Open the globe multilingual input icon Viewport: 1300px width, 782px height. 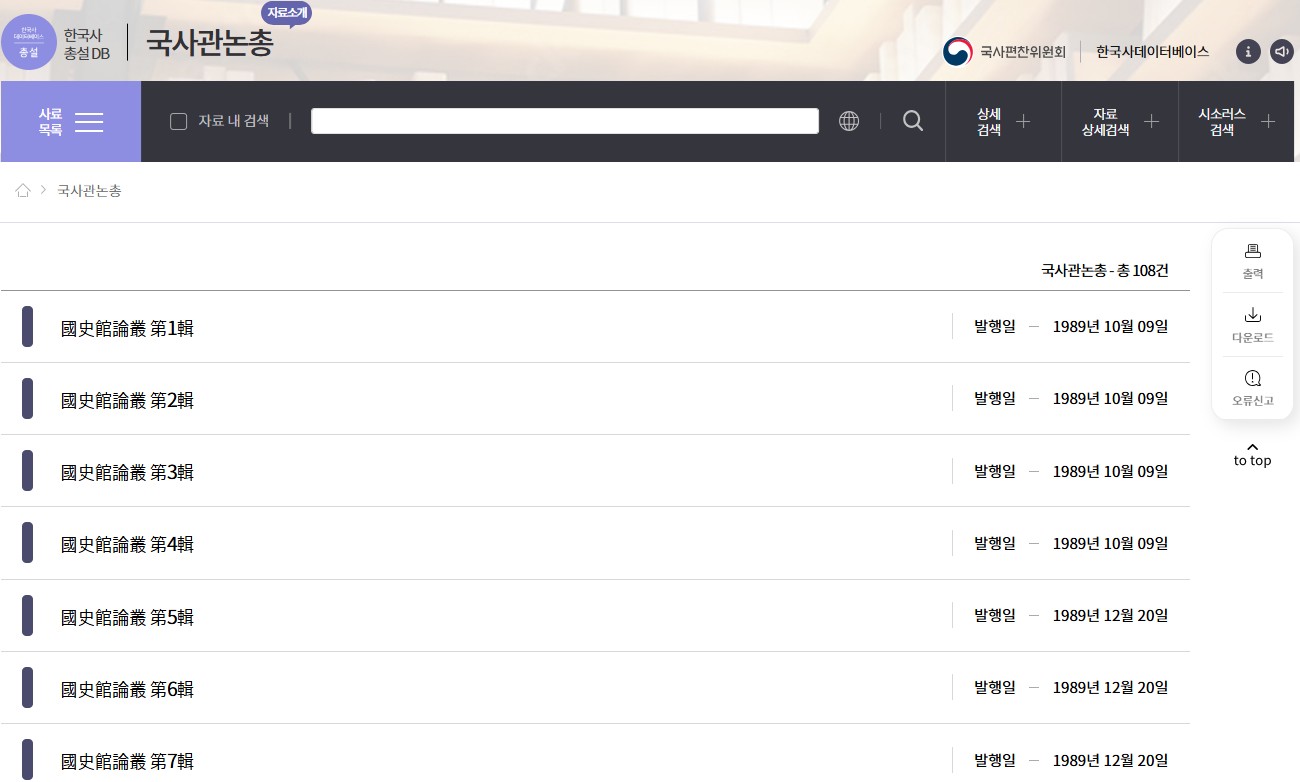click(849, 121)
